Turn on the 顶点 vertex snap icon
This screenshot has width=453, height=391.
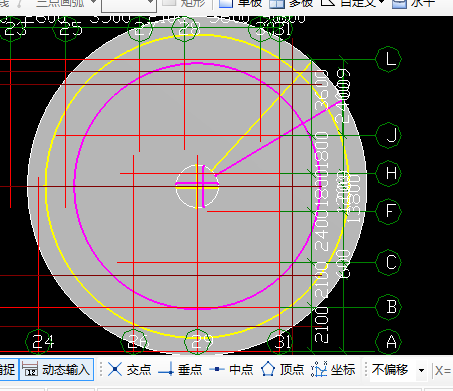[268, 370]
